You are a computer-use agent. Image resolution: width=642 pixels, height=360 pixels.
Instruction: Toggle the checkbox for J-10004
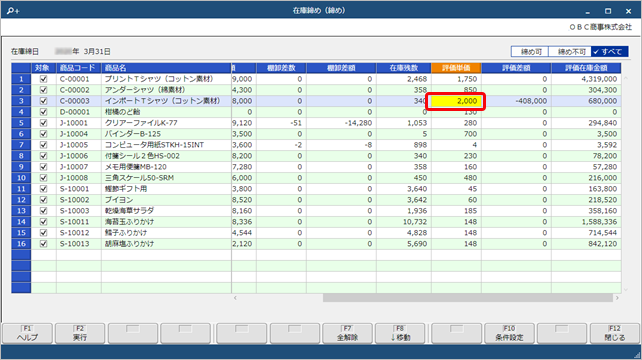[43, 134]
